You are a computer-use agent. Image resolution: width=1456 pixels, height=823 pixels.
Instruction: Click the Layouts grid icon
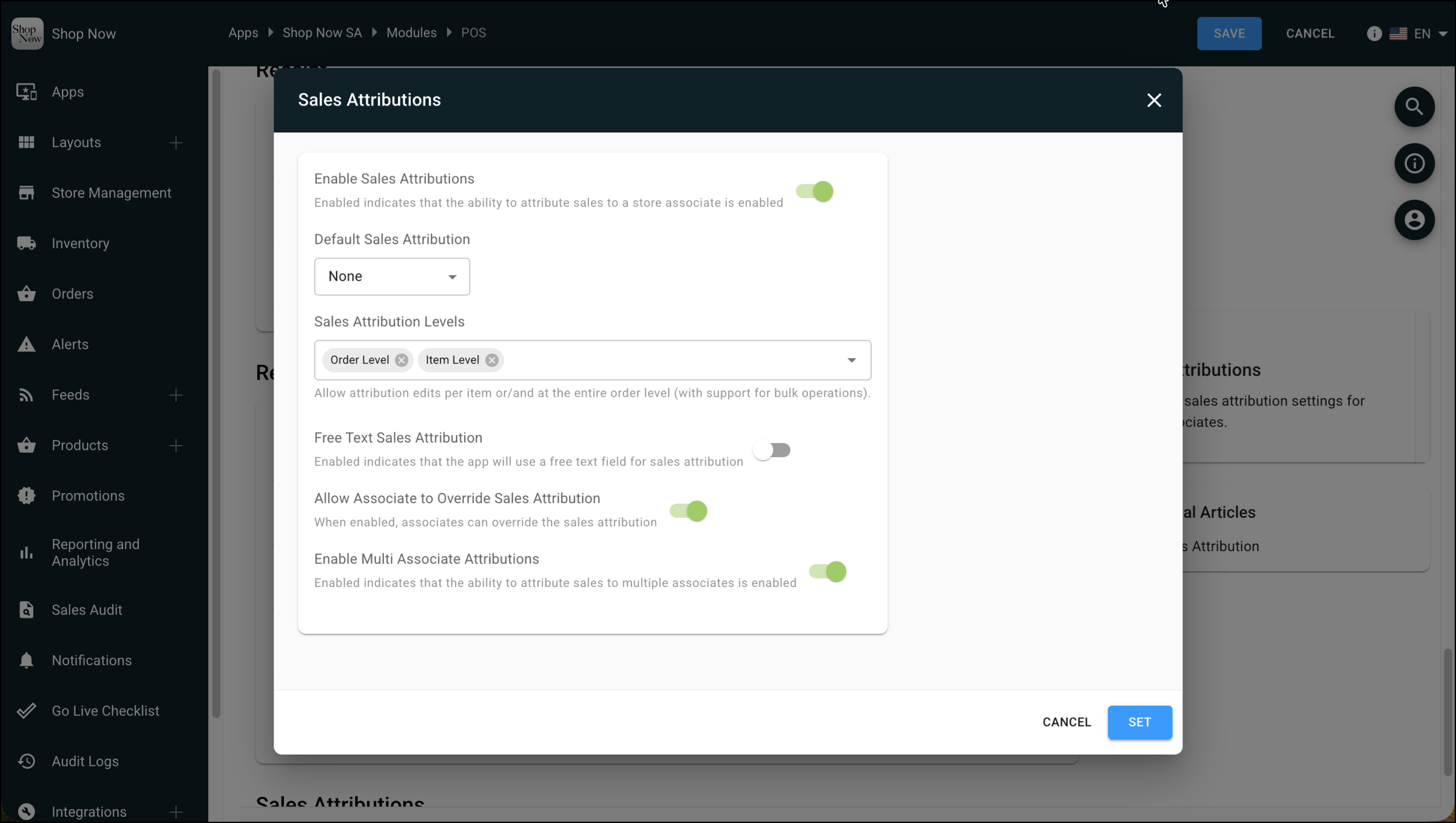pyautogui.click(x=26, y=142)
